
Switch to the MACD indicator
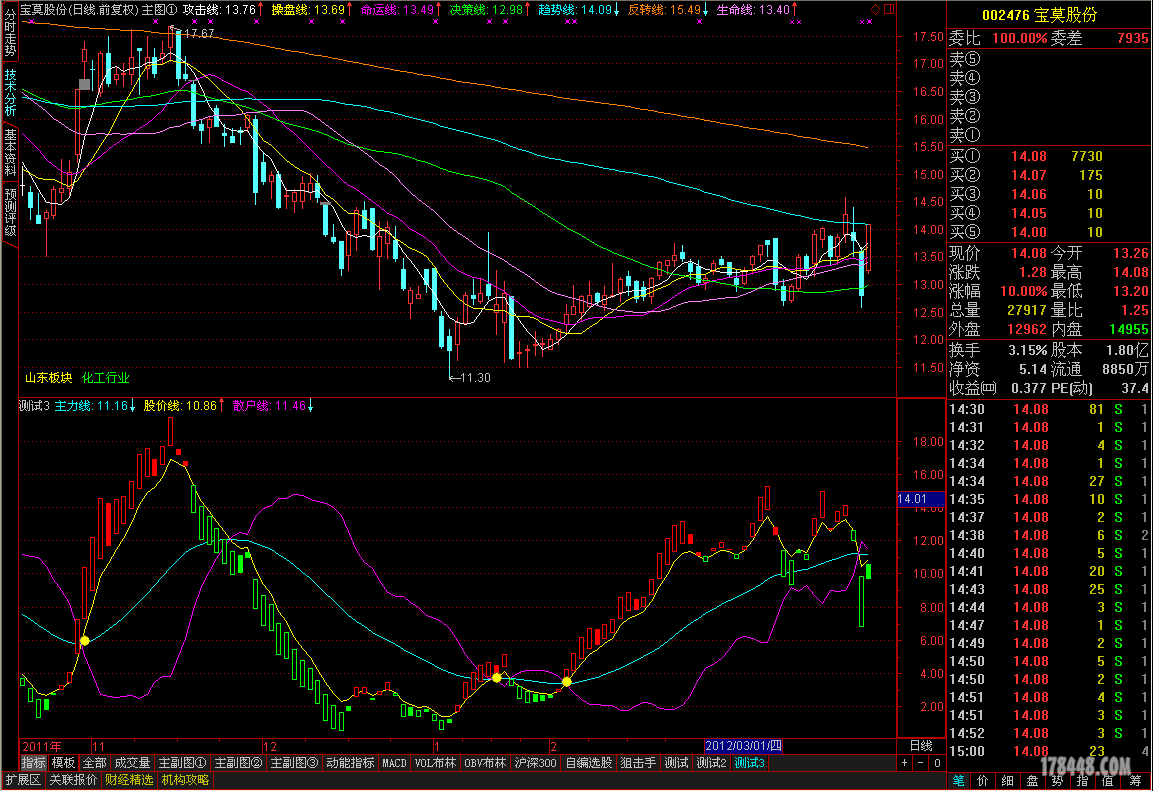[394, 763]
